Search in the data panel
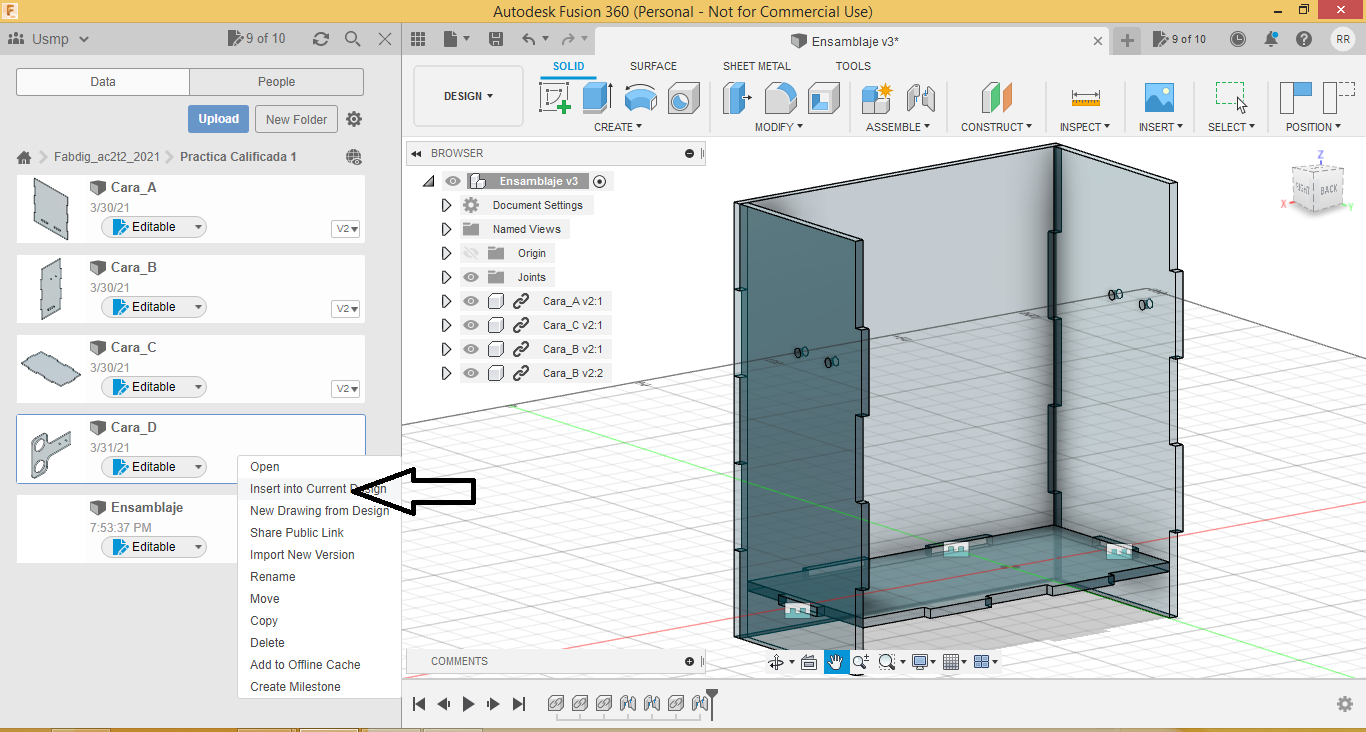The height and width of the screenshot is (732, 1366). [353, 39]
